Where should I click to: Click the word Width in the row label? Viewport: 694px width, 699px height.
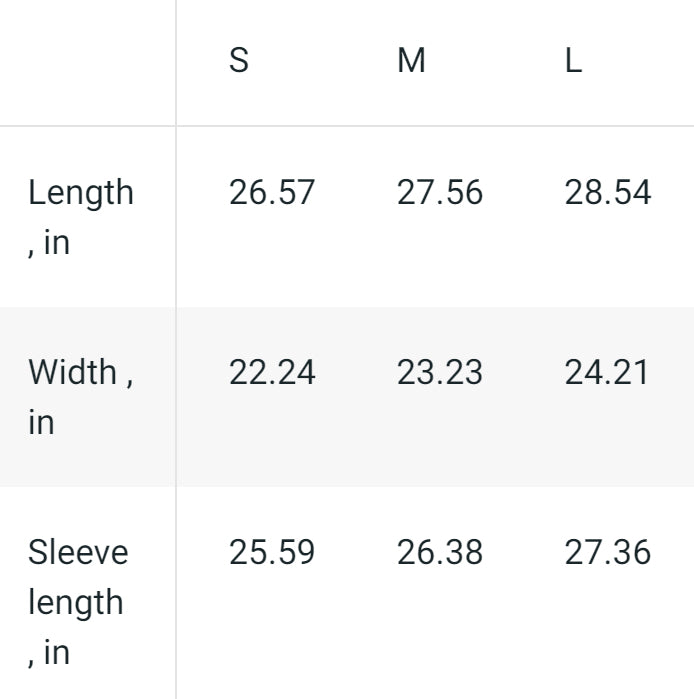tap(73, 372)
